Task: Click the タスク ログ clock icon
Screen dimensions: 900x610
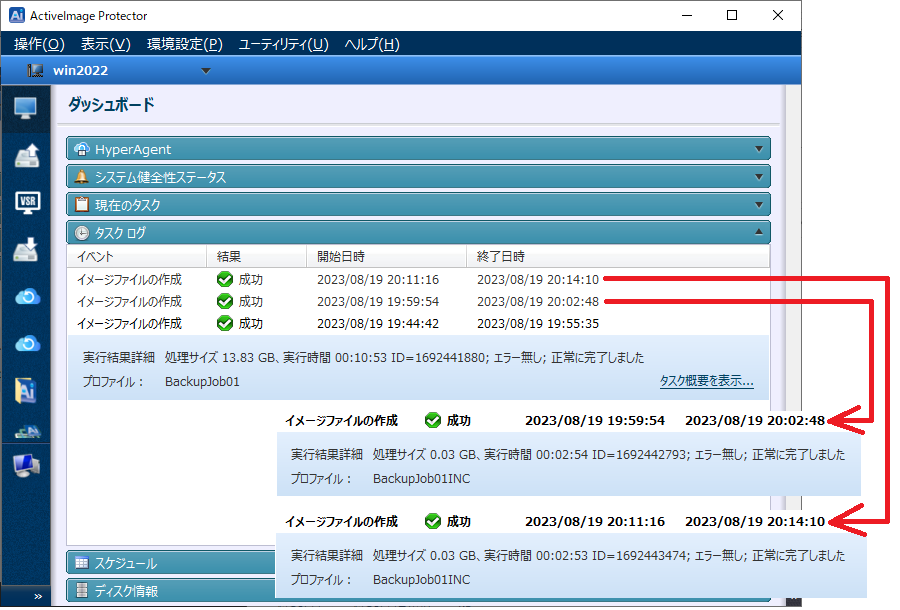Action: click(x=82, y=232)
